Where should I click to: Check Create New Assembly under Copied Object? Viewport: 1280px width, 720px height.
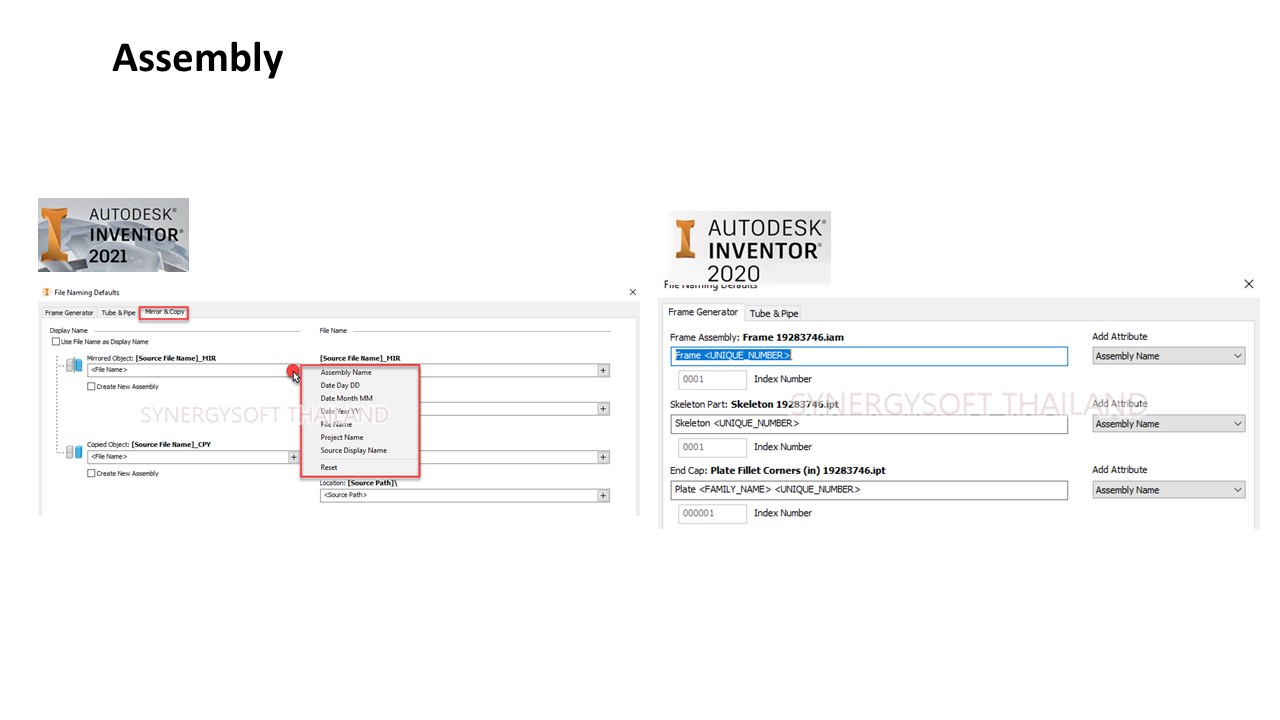92,474
